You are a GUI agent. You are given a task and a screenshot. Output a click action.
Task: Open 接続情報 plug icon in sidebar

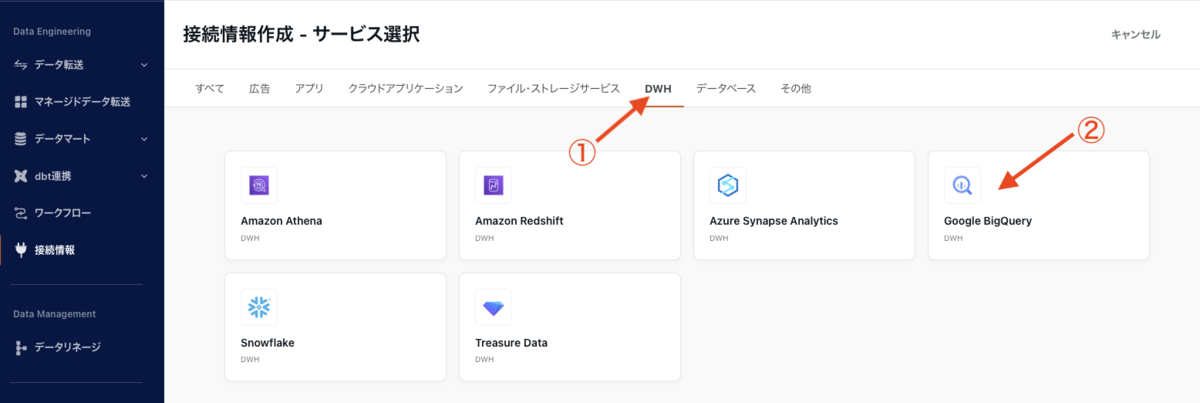[21, 250]
